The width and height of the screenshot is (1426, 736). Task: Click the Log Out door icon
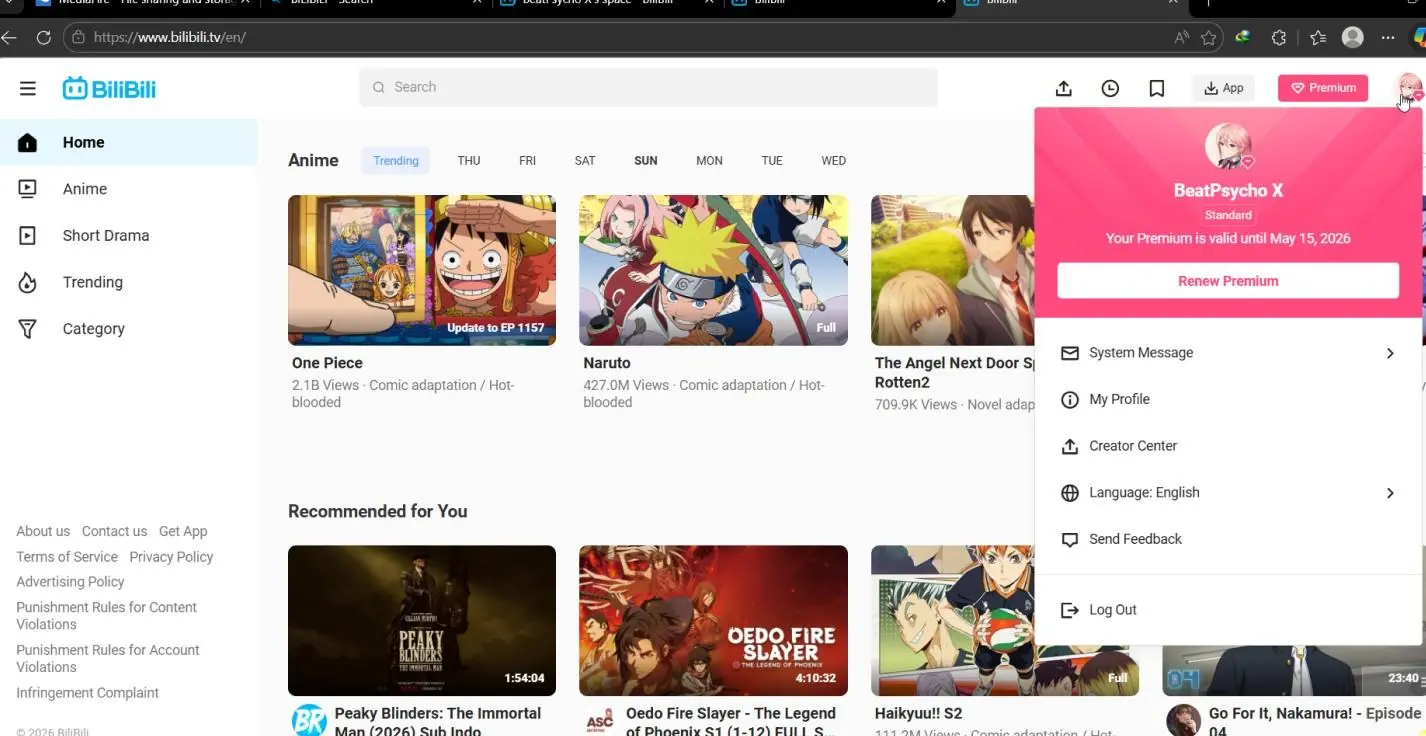pyautogui.click(x=1070, y=610)
